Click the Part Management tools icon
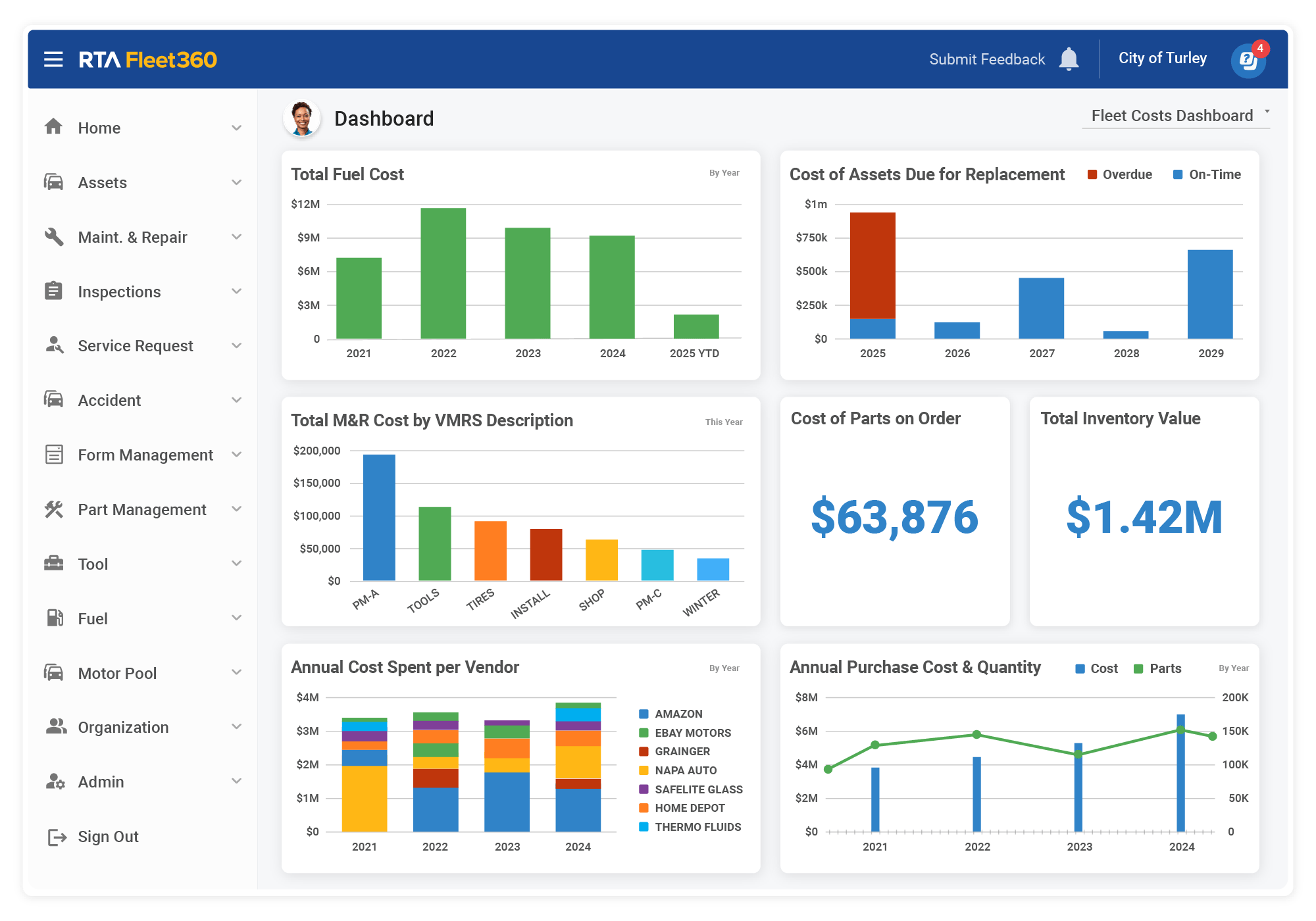This screenshot has height=921, width=1316. tap(54, 509)
